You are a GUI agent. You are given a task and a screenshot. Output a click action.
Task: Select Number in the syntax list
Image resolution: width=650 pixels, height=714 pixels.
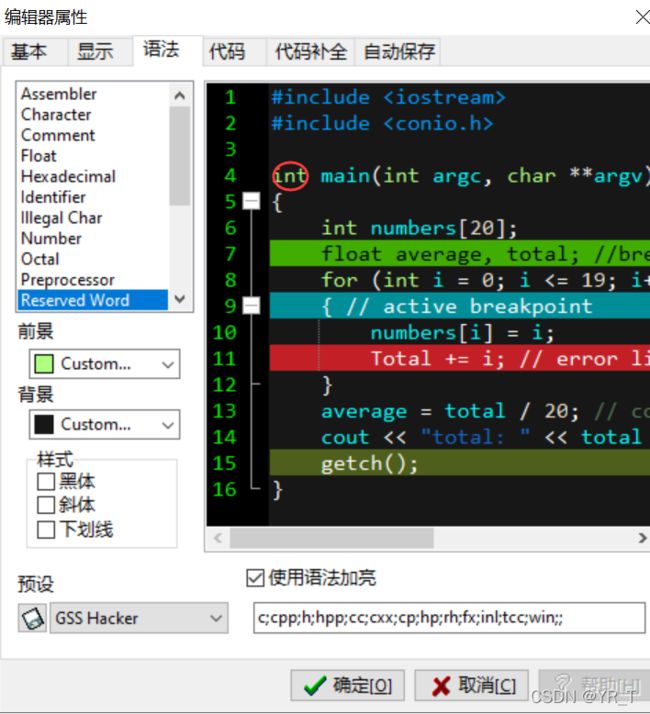93,238
